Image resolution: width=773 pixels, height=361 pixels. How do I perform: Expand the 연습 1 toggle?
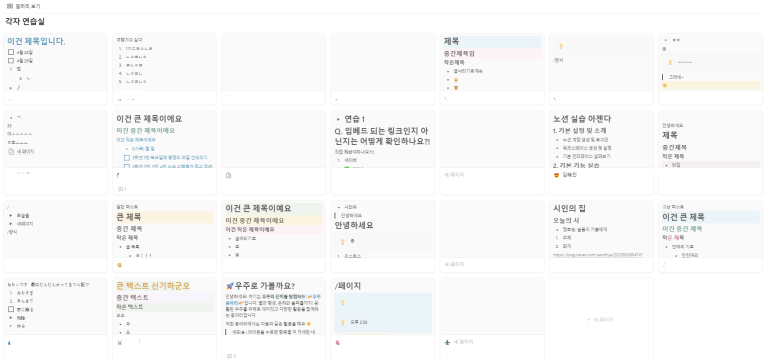pyautogui.click(x=338, y=119)
